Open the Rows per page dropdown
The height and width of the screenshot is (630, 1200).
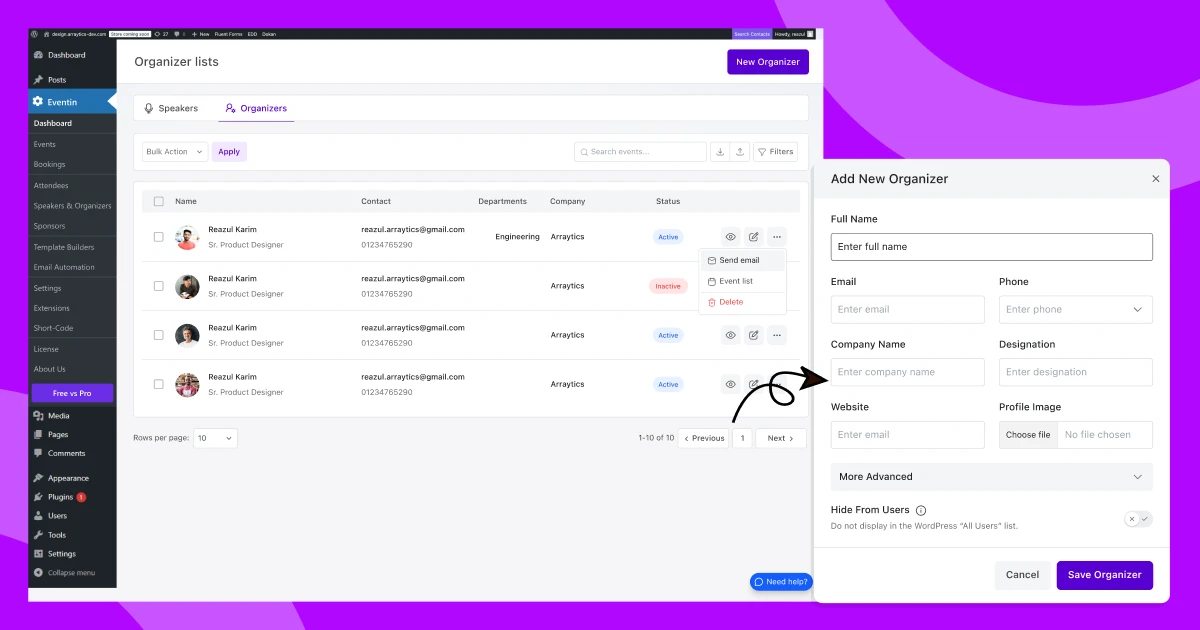tap(215, 438)
